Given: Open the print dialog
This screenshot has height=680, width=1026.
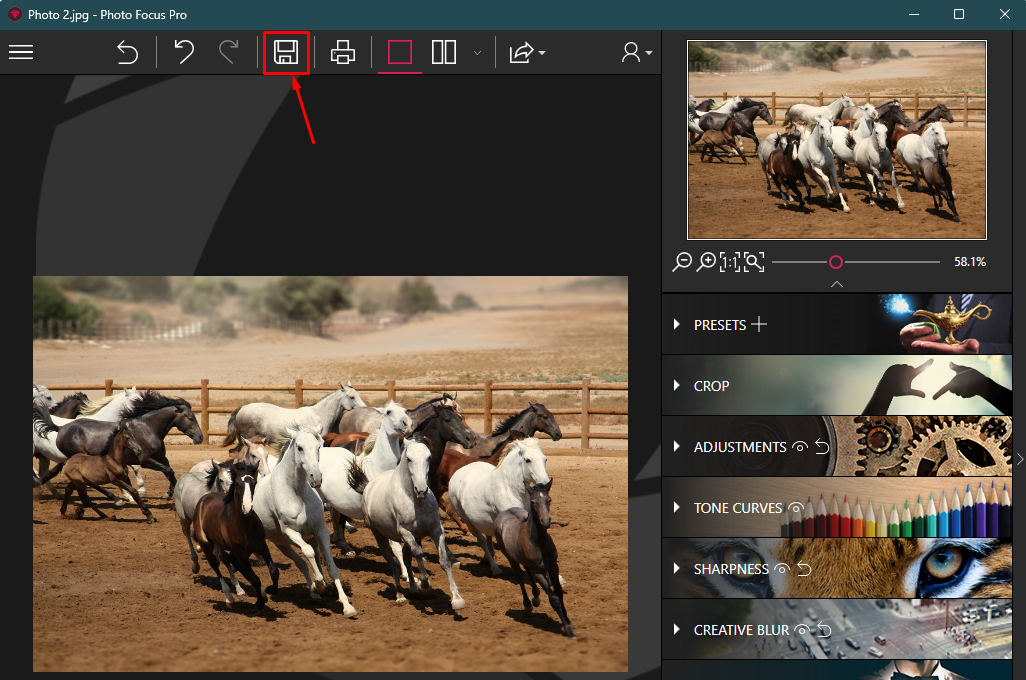Looking at the screenshot, I should [x=343, y=52].
